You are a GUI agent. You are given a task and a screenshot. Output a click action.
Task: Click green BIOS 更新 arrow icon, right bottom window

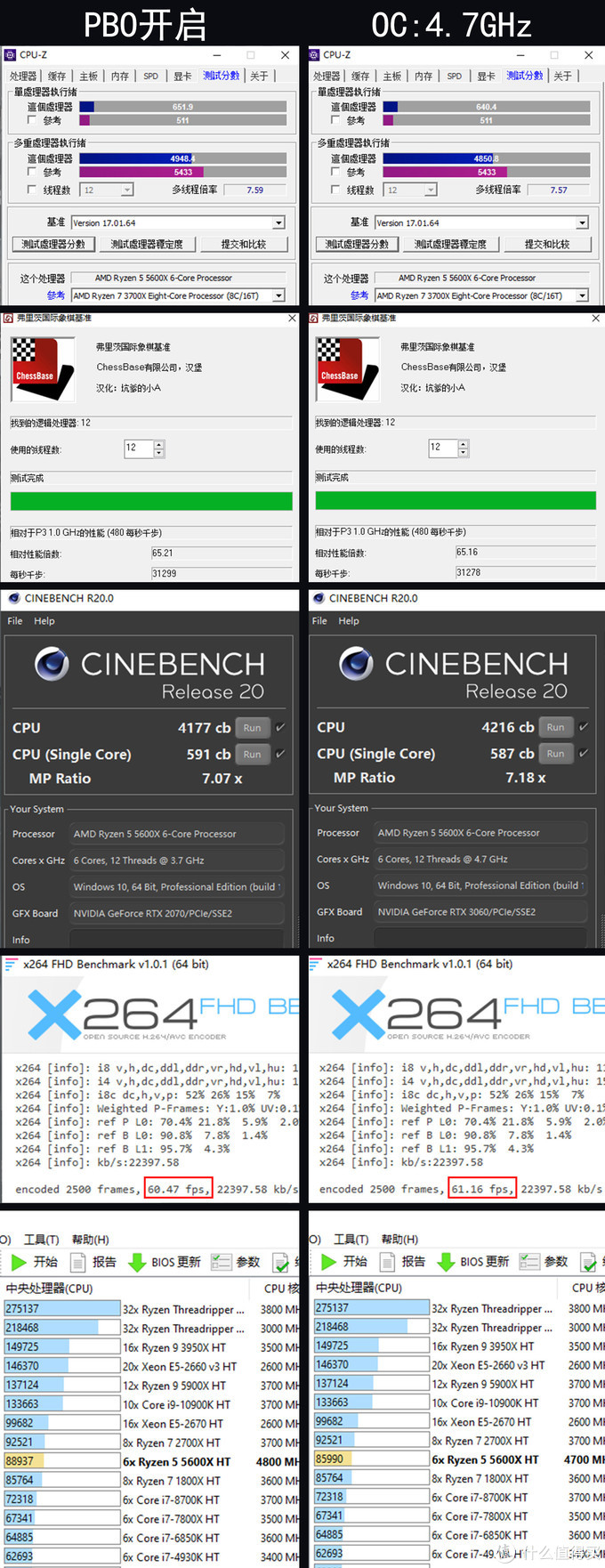(x=447, y=1262)
